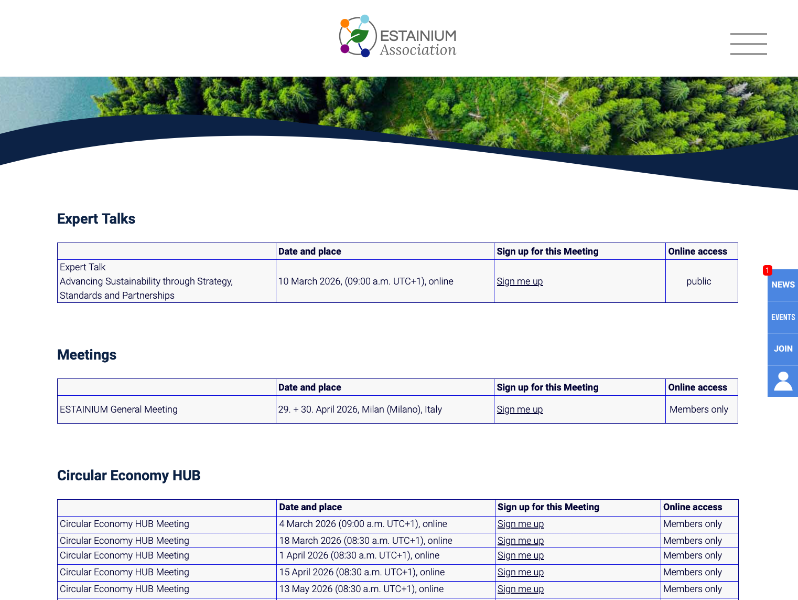This screenshot has height=600, width=798.
Task: Open the user profile icon in sidebar
Action: point(783,381)
